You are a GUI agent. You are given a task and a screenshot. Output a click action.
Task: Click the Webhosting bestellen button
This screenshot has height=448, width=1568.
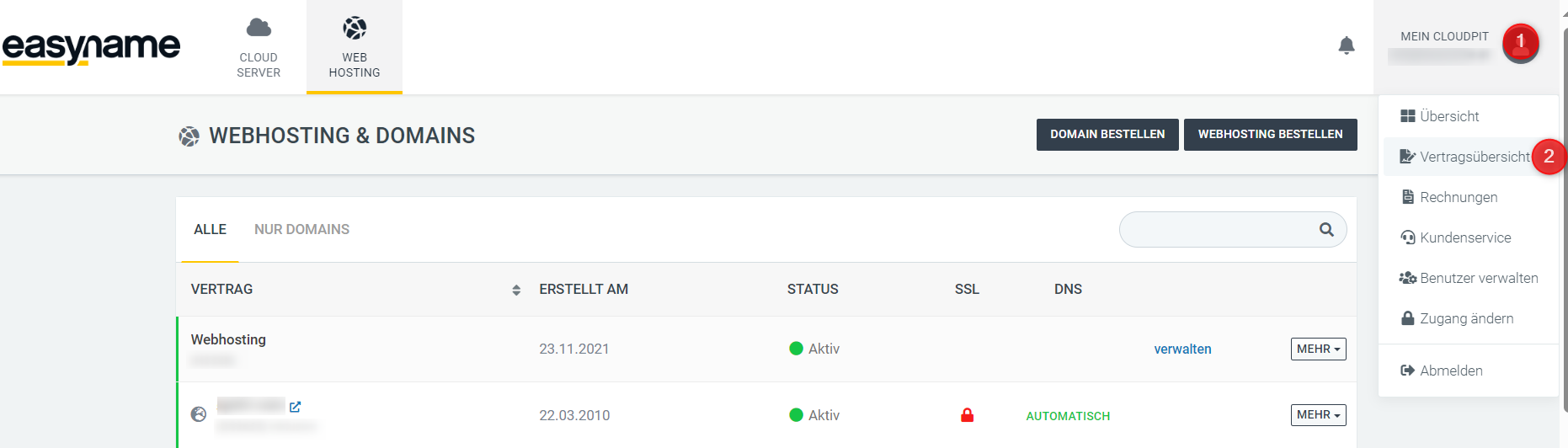click(1270, 135)
